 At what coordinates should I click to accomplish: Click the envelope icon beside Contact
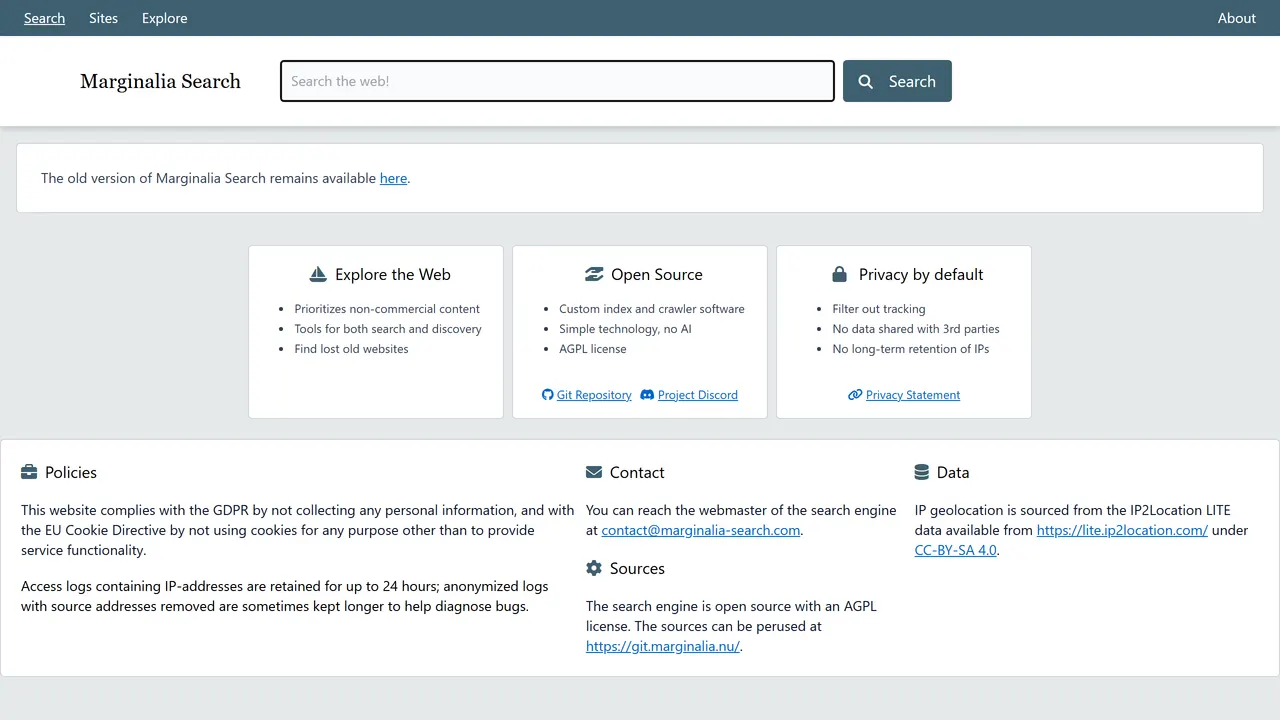[x=594, y=472]
